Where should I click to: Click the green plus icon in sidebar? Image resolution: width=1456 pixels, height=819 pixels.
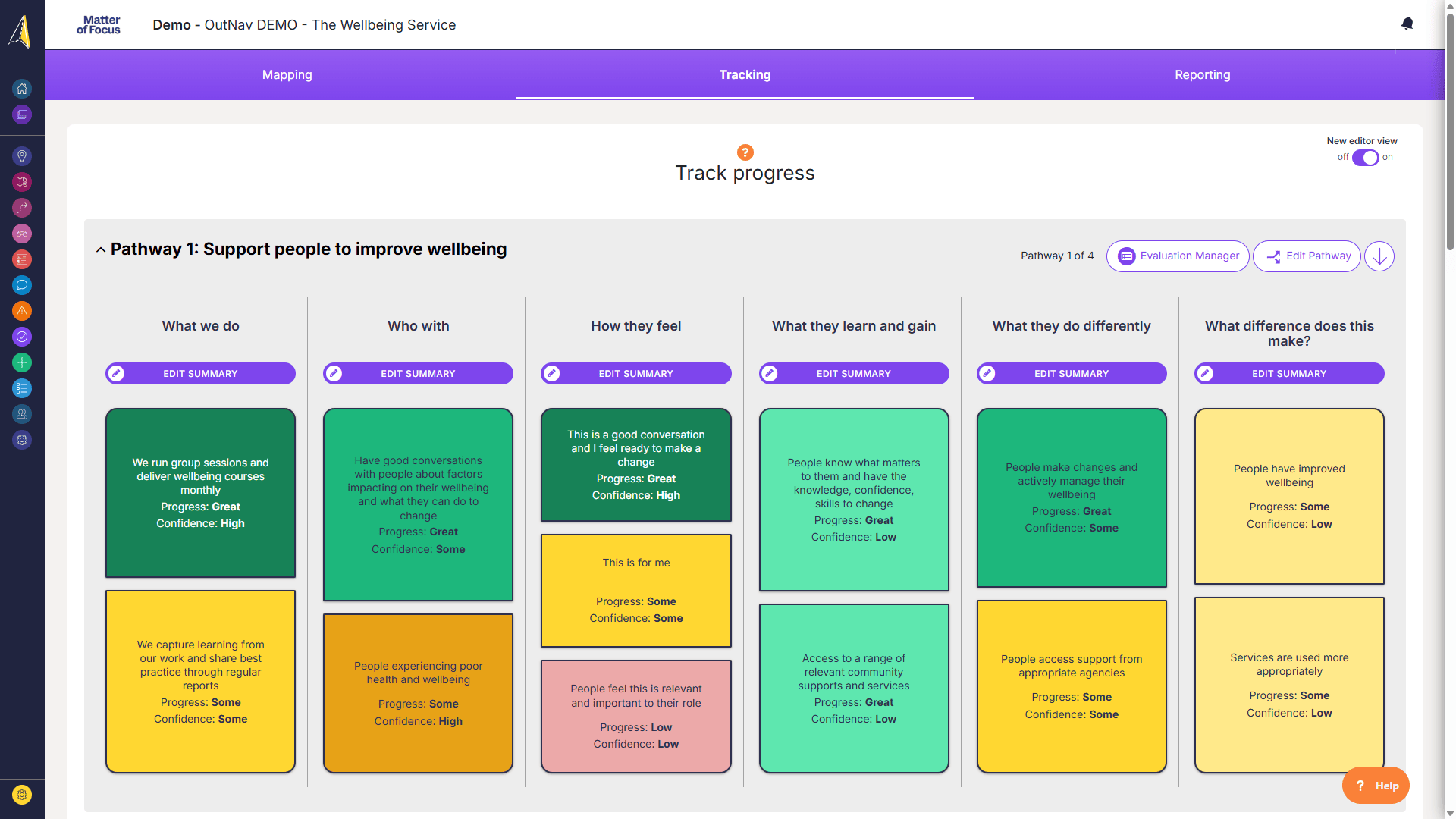tap(22, 362)
